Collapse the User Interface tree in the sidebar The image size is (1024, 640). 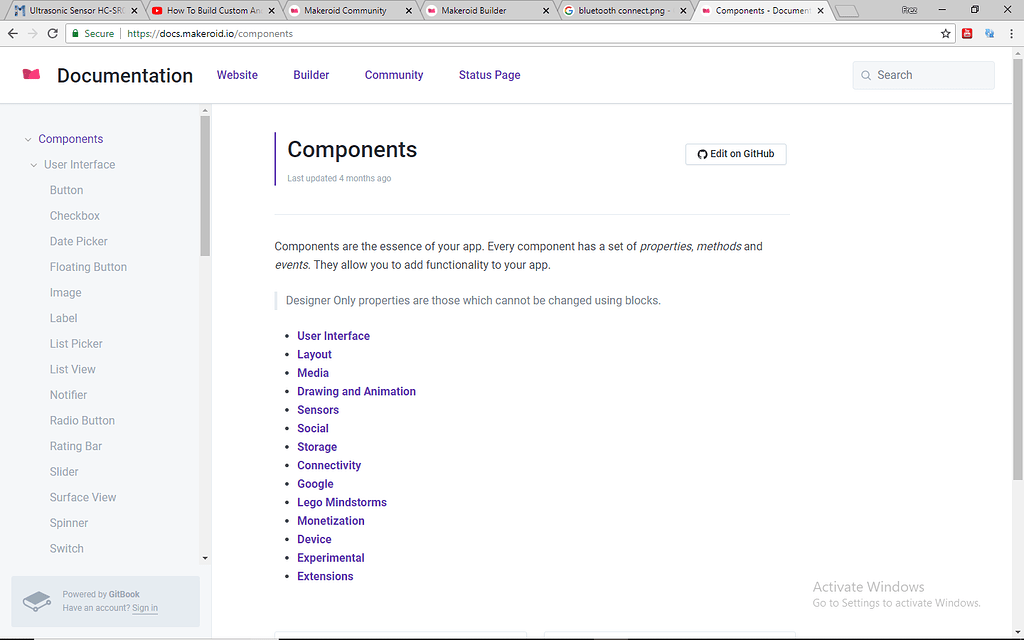pyautogui.click(x=33, y=164)
